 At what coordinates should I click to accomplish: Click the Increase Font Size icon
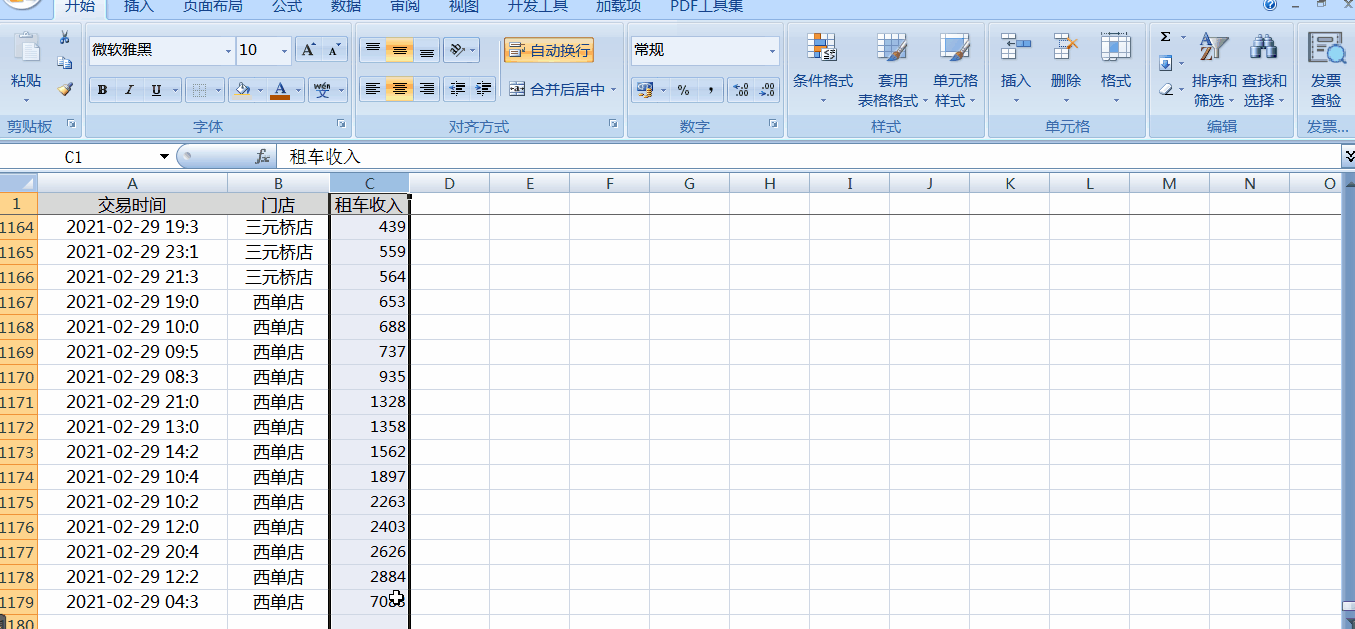(309, 50)
